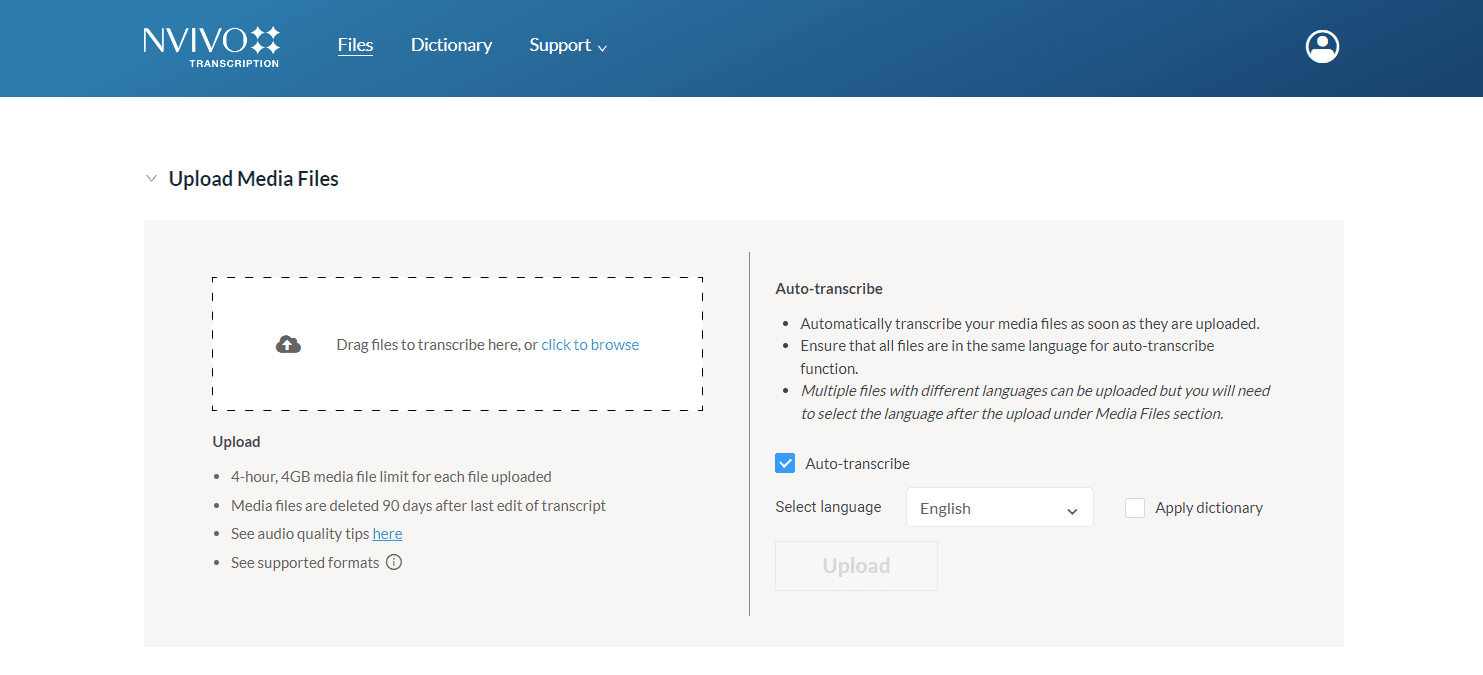Click the NVivo Transcription logo
Viewport: 1483px width, 675px height.
pyautogui.click(x=211, y=46)
